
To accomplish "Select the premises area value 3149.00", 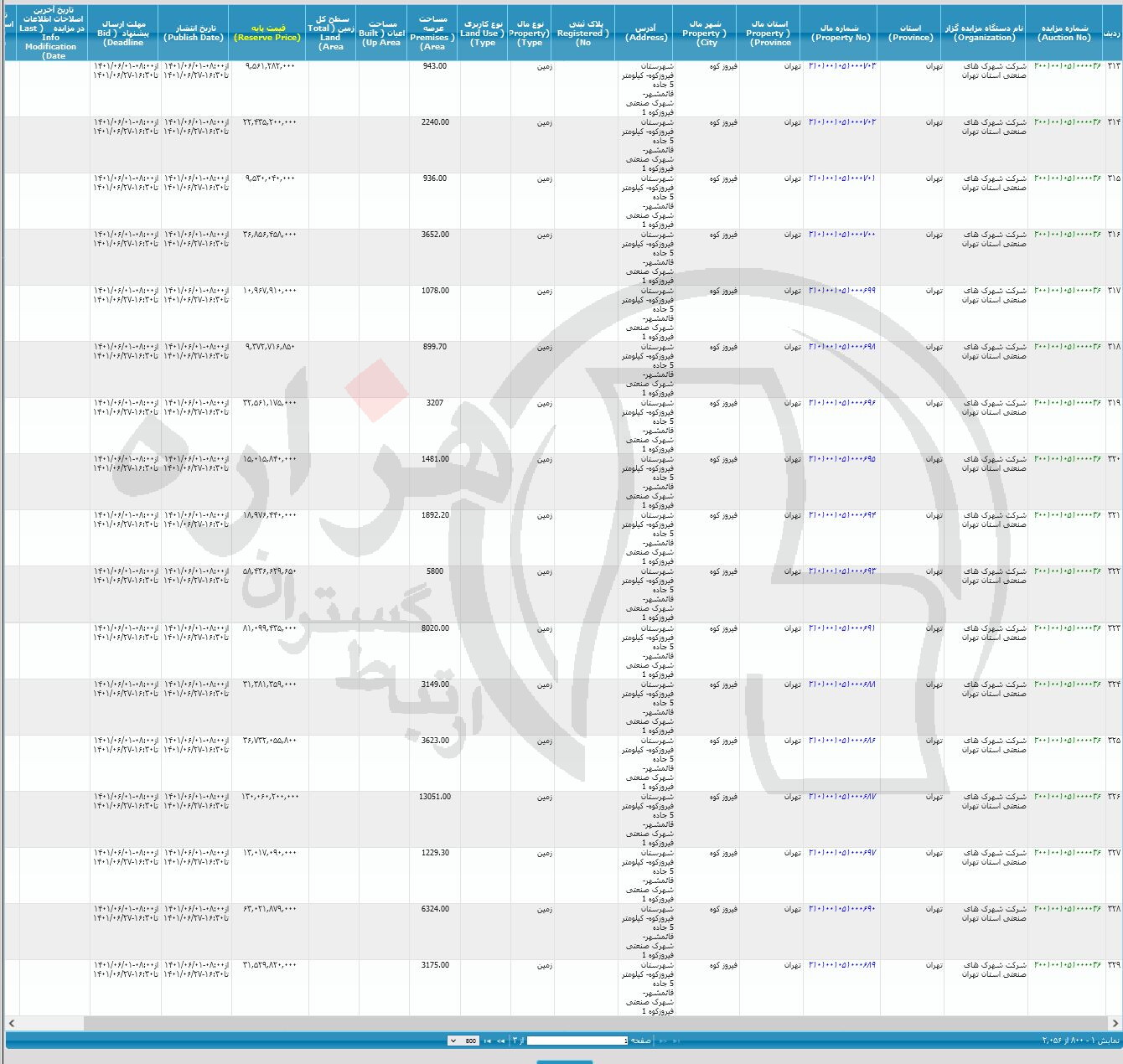I will [x=434, y=684].
